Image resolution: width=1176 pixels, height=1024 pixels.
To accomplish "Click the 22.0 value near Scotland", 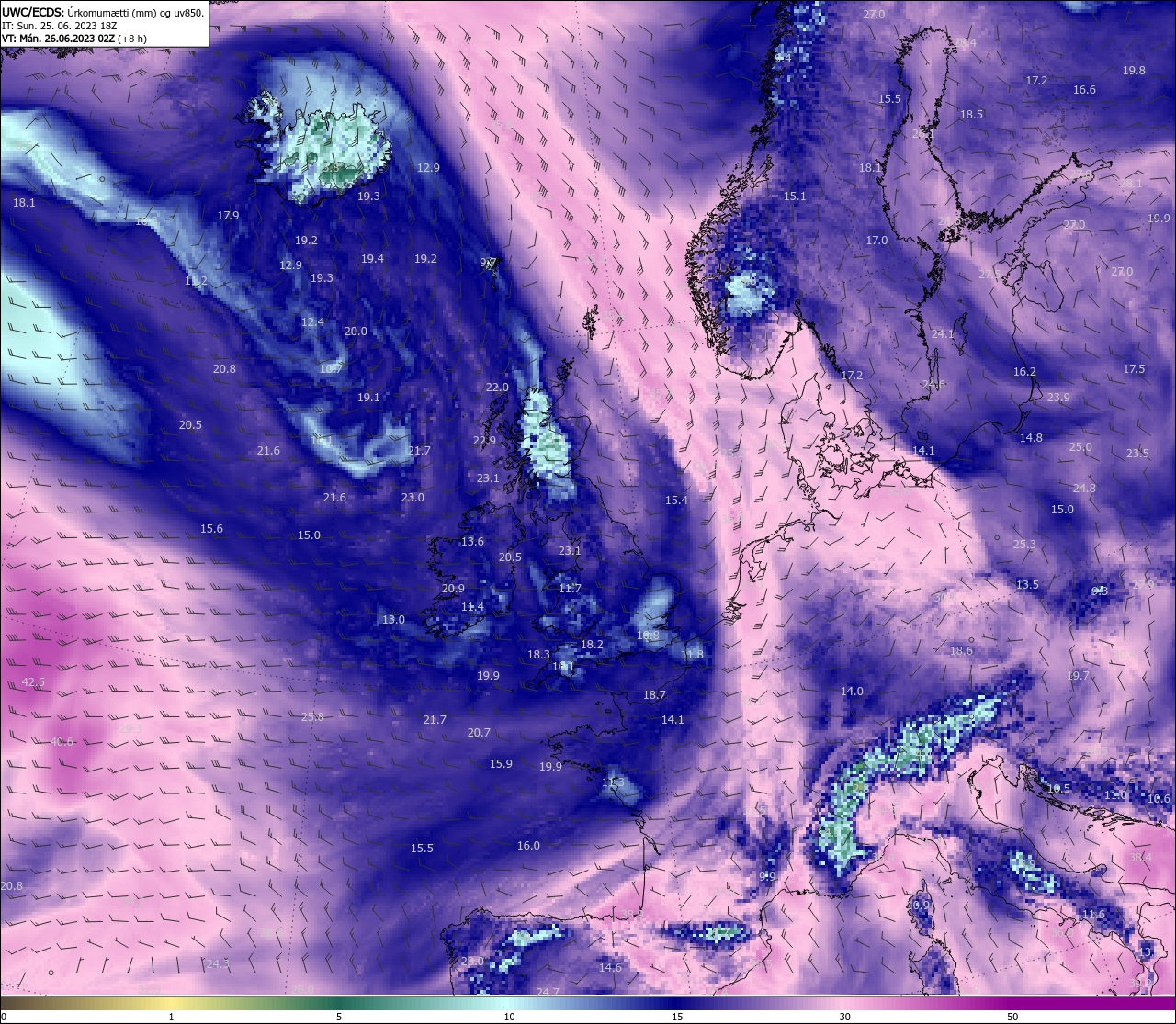I will (497, 388).
